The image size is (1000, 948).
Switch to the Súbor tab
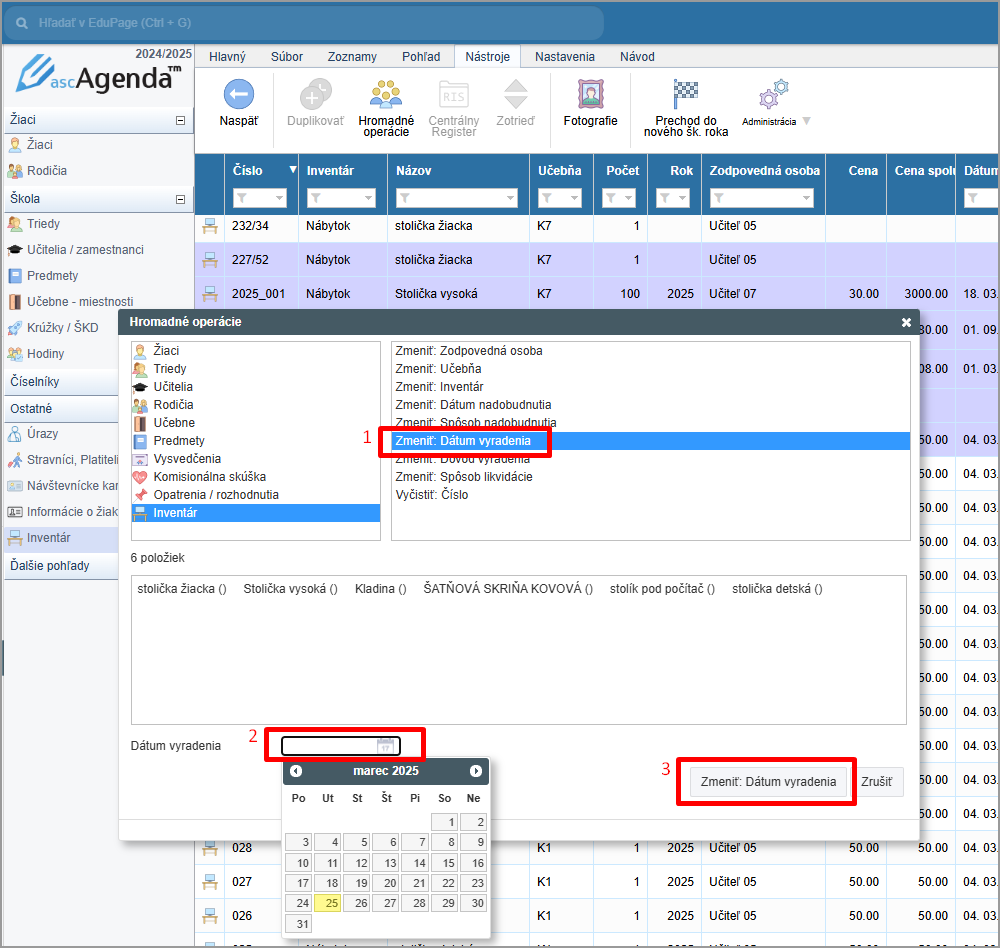coord(287,57)
